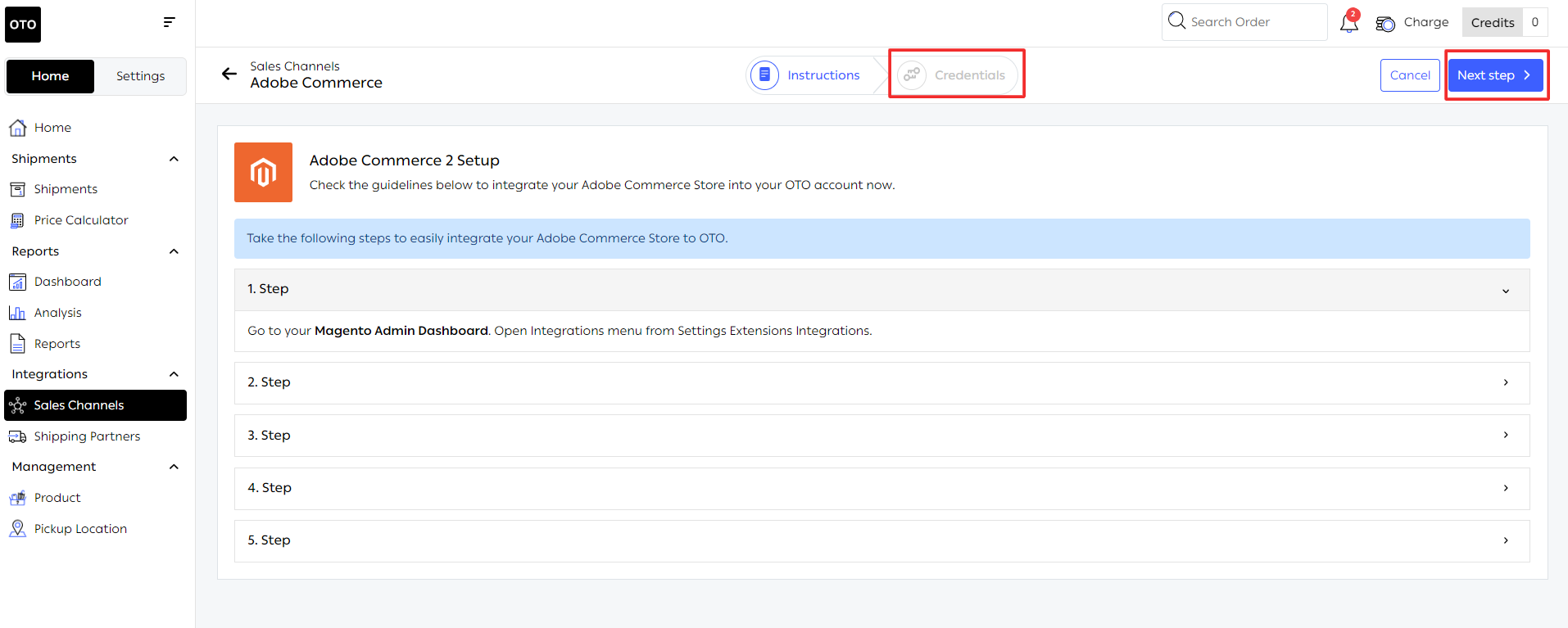Click the Shipments box icon
1568x628 pixels.
pos(17,189)
